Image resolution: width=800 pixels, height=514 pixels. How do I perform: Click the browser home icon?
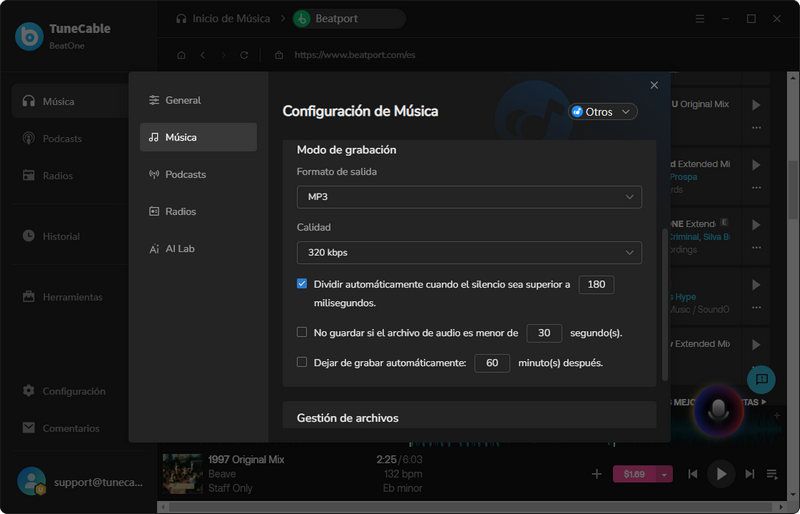coord(181,55)
